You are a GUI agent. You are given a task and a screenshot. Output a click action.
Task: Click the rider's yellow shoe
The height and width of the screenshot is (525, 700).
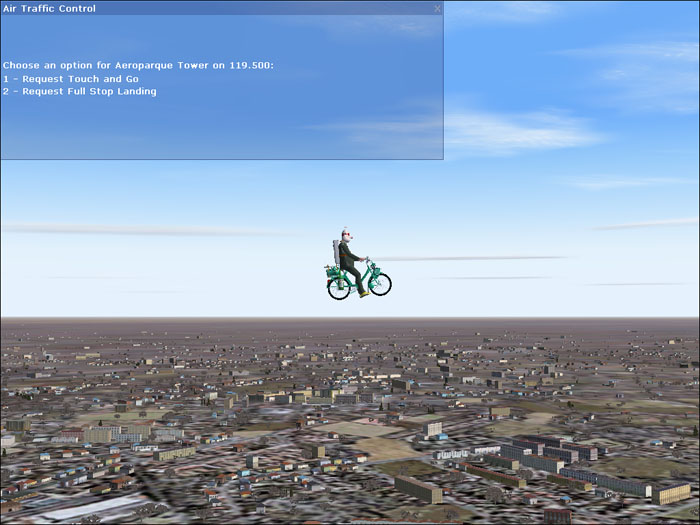pos(364,294)
